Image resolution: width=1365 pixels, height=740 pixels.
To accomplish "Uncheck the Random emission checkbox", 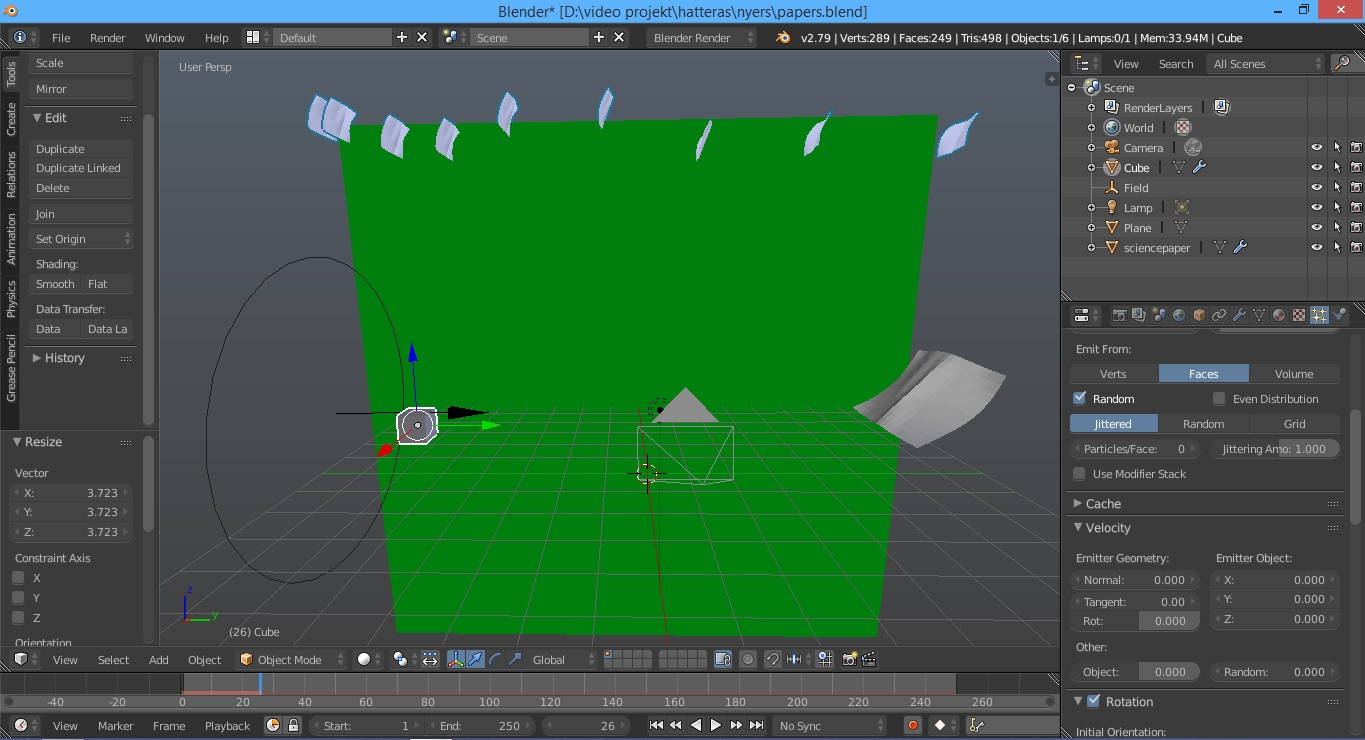I will [x=1080, y=398].
